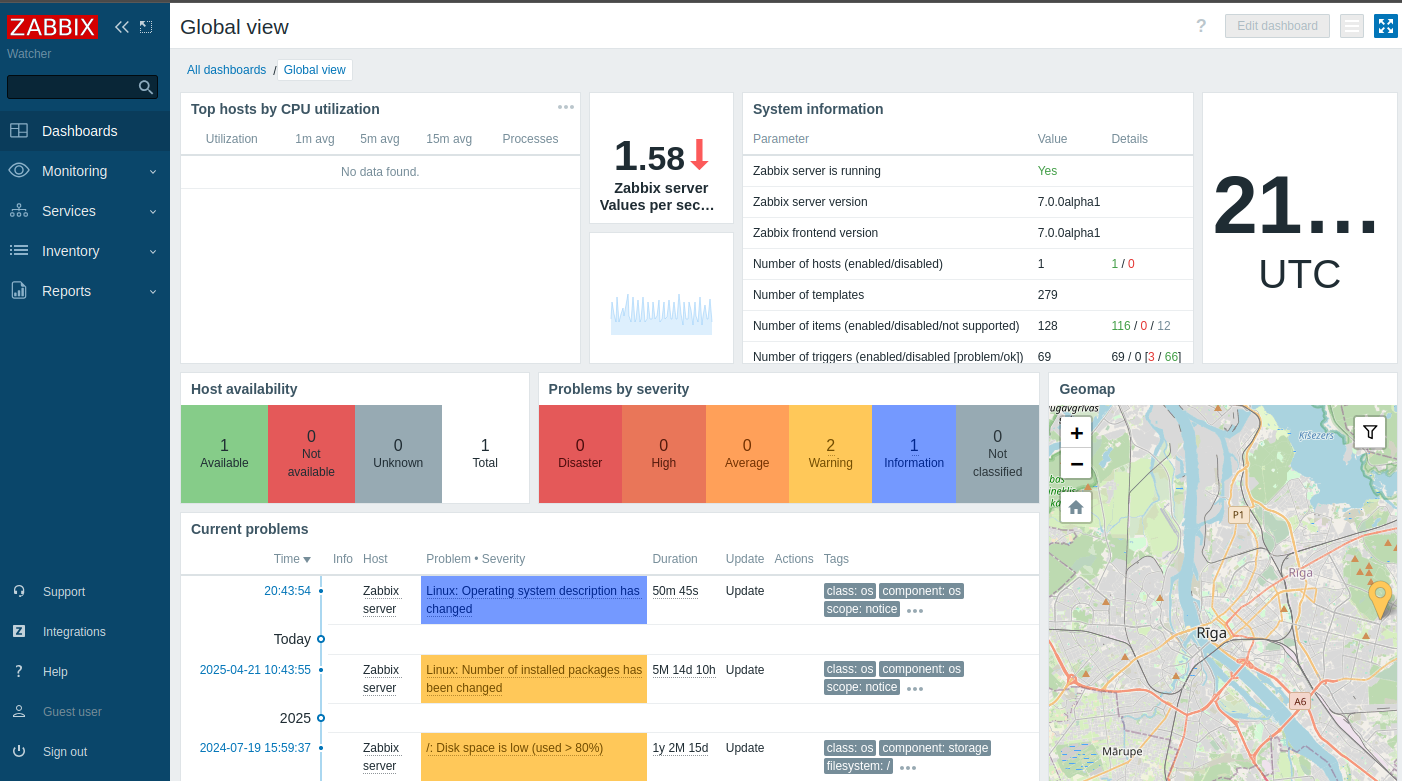
Task: Zoom out on the Geomap
Action: [x=1076, y=464]
